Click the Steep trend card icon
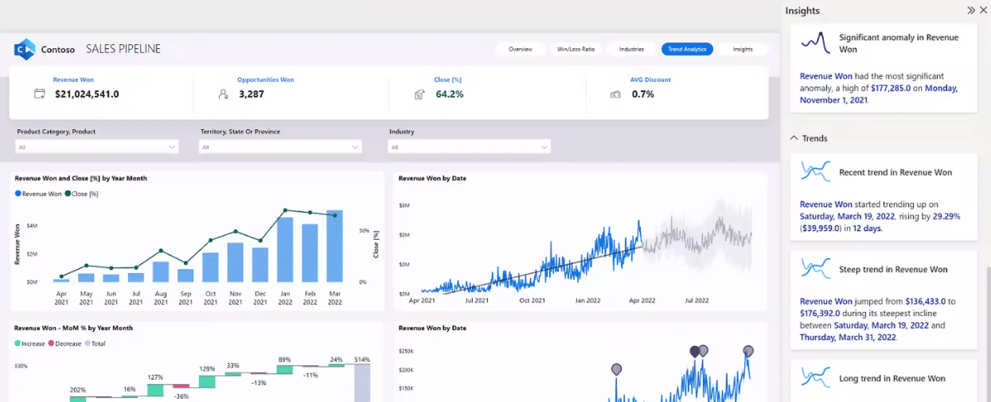Screen dimensions: 991x402 [815, 269]
